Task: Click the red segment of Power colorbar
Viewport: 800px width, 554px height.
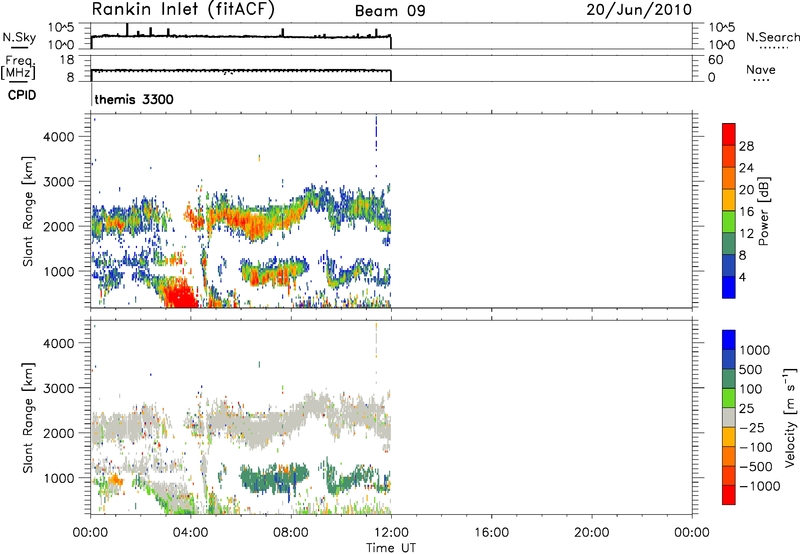Action: coord(729,134)
